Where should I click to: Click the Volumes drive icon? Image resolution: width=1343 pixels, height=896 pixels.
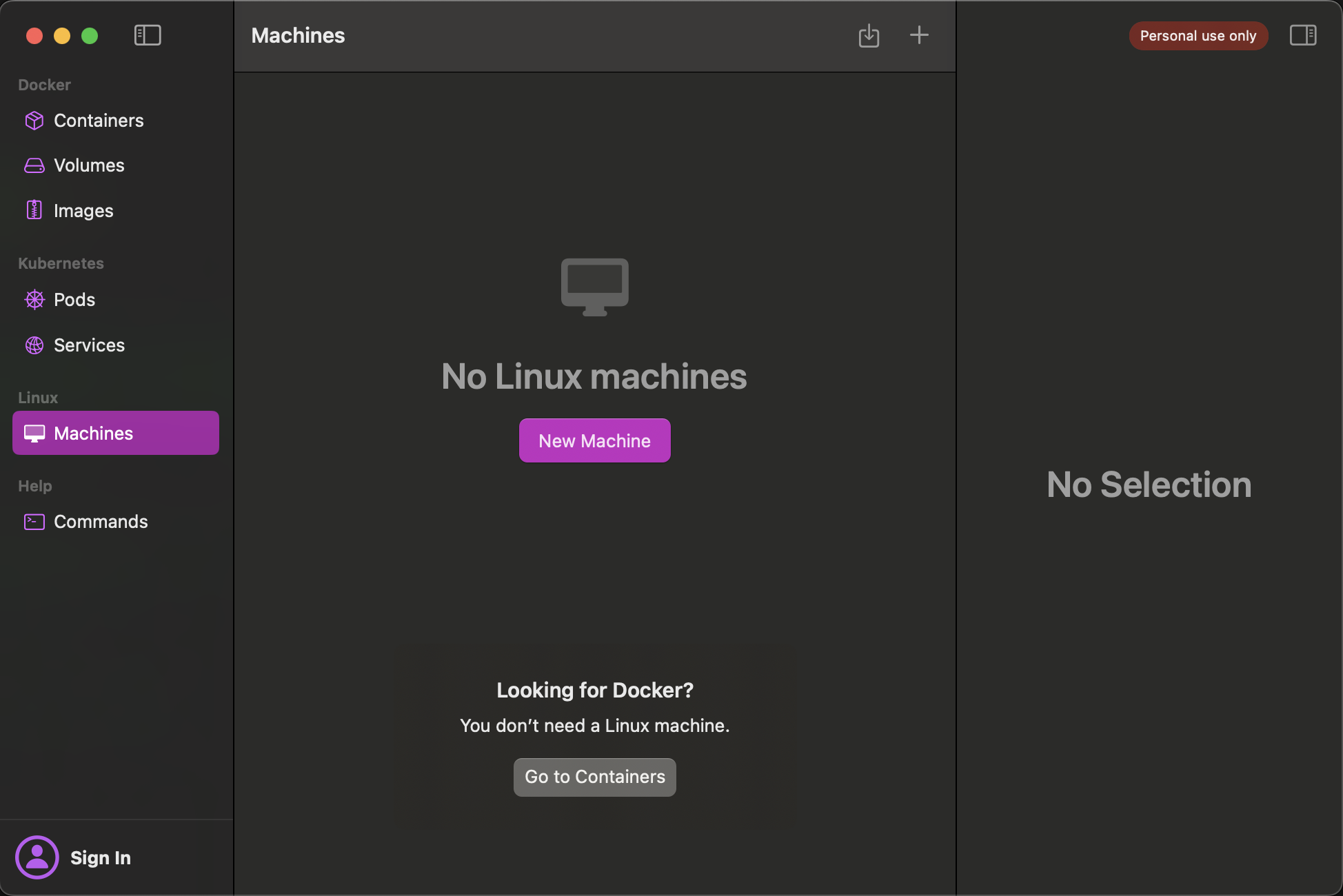34,165
